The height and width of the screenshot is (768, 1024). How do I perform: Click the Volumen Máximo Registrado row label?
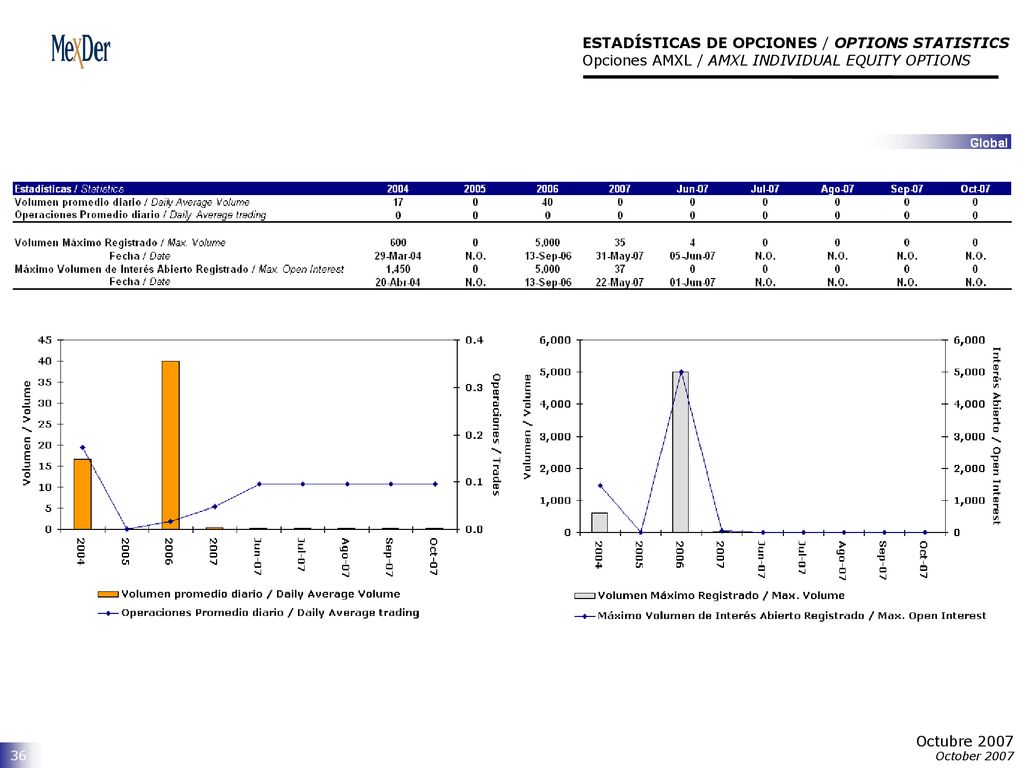[x=120, y=243]
